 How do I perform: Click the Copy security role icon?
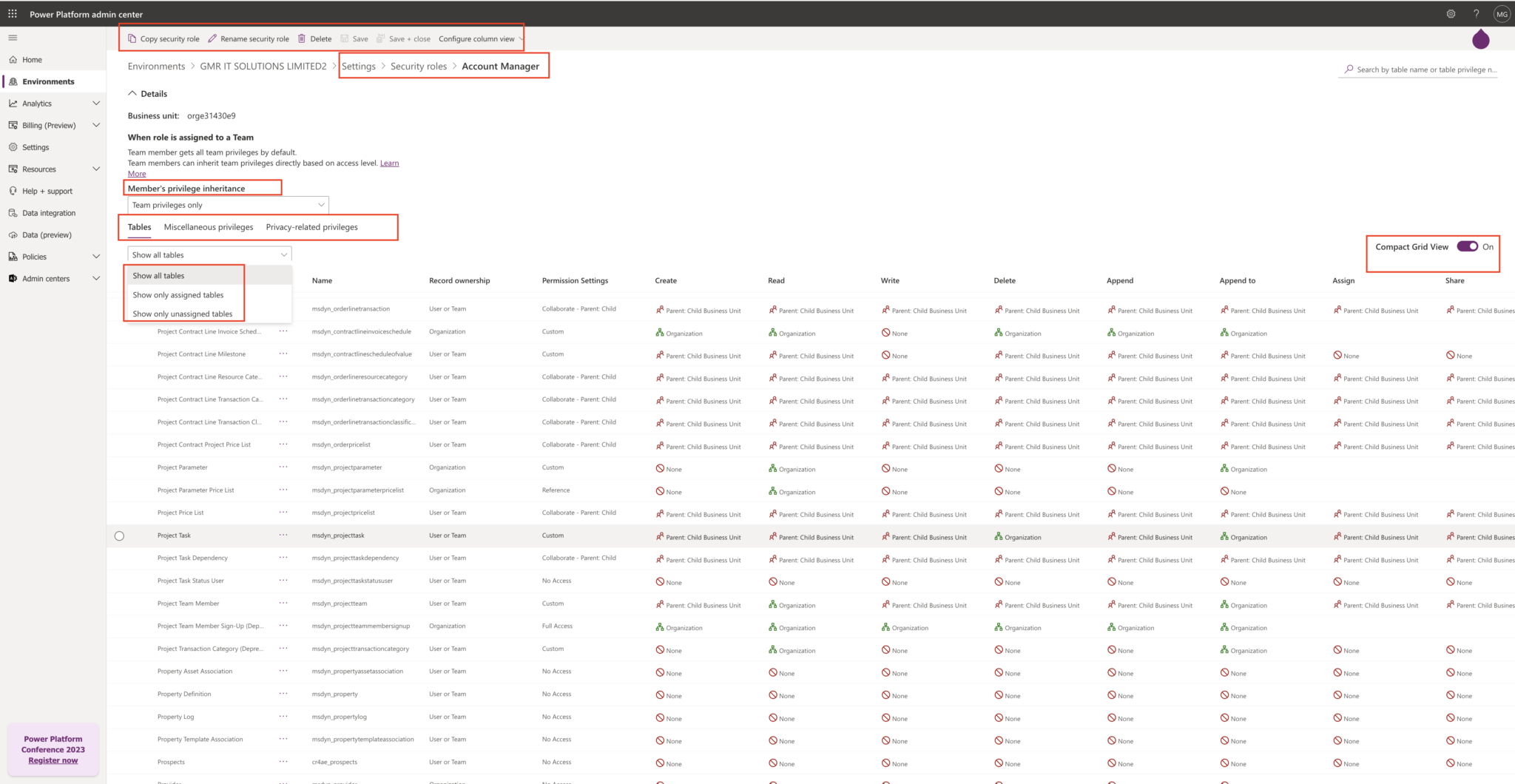[x=132, y=38]
